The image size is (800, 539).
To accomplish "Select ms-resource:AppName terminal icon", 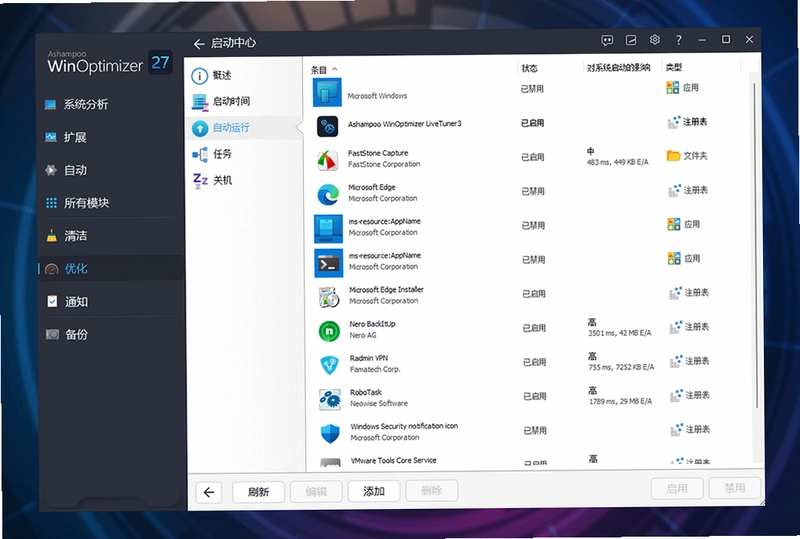I will [x=329, y=263].
